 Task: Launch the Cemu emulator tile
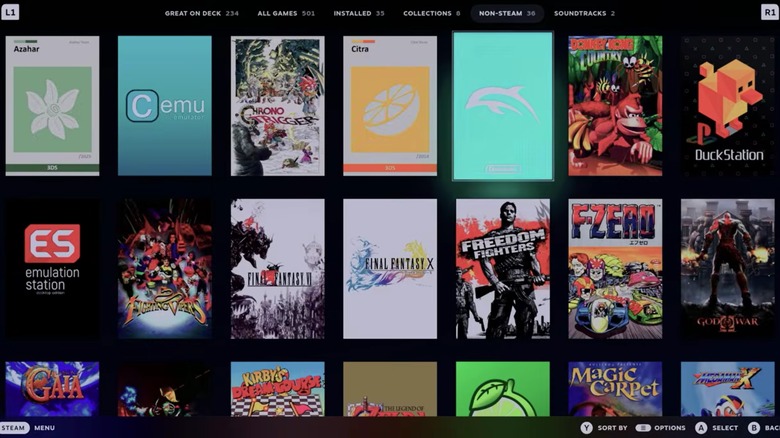pos(165,106)
